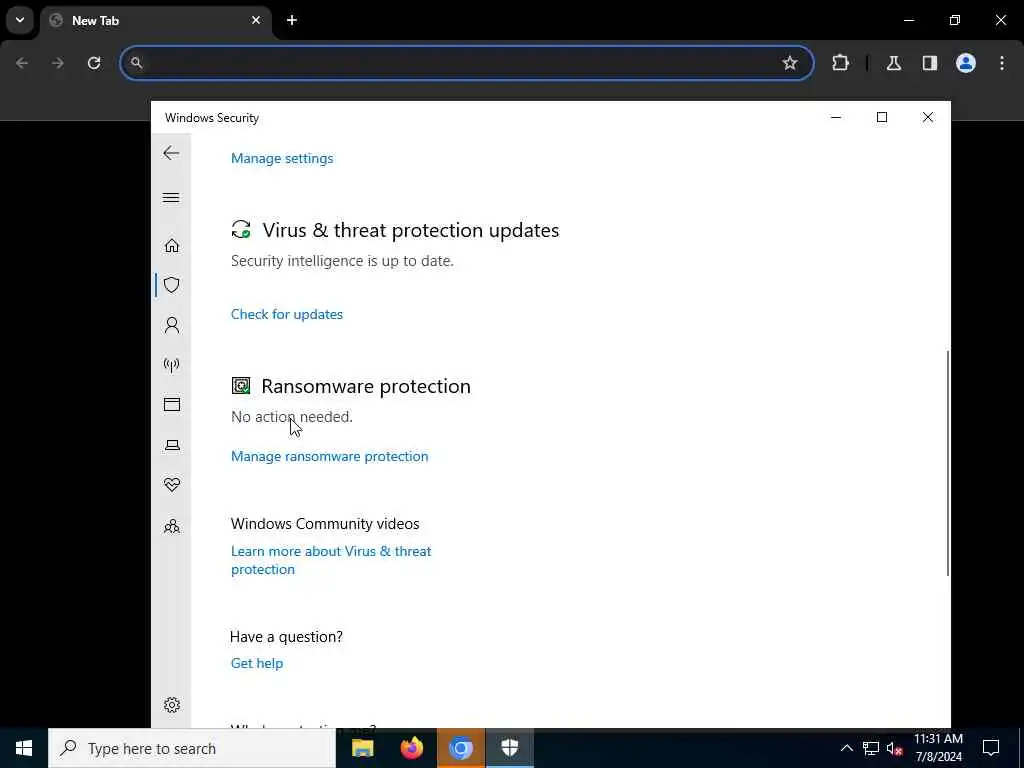Toggle Chrome side panel icon

click(930, 63)
